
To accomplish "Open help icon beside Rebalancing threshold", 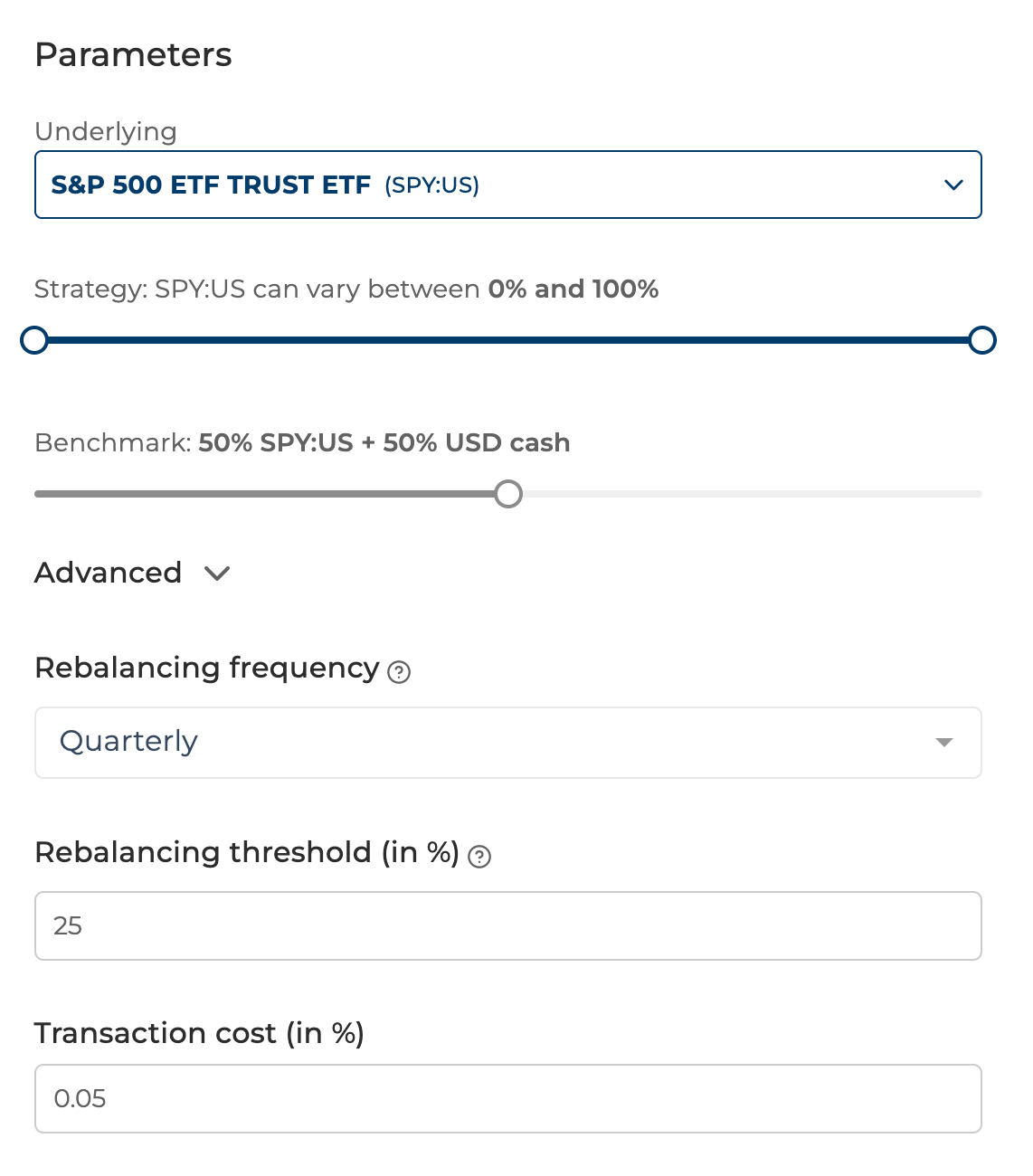I will coord(479,857).
